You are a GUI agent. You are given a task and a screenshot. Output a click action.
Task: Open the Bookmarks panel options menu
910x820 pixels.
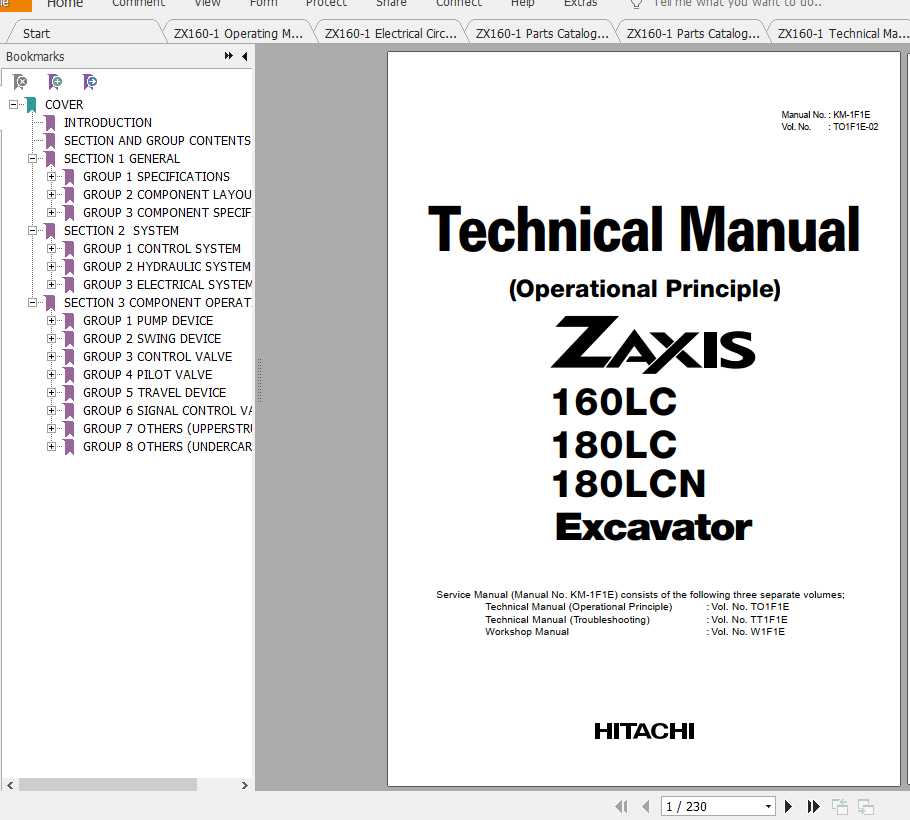coord(228,56)
